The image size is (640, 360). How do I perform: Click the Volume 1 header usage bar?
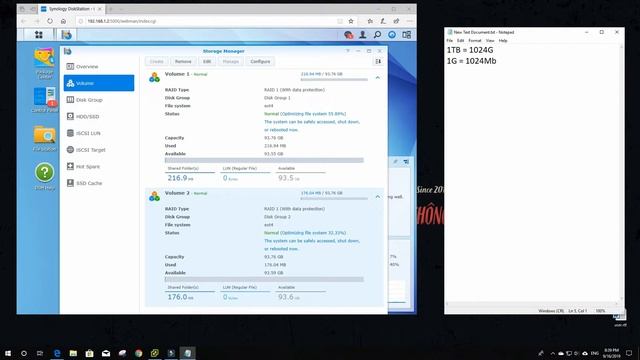[334, 80]
